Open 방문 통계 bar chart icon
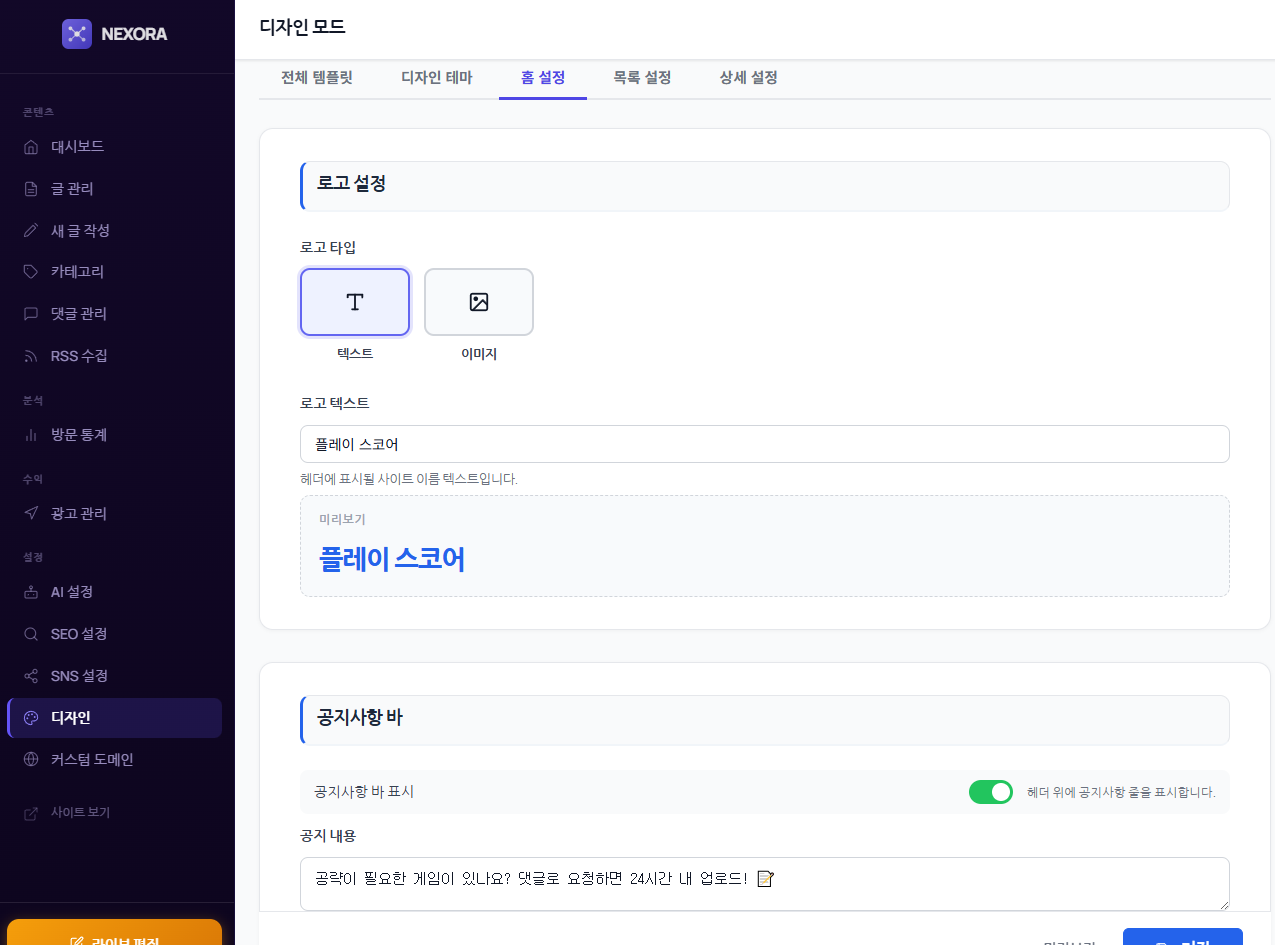Screen dimensions: 1275x945 (x=31, y=435)
